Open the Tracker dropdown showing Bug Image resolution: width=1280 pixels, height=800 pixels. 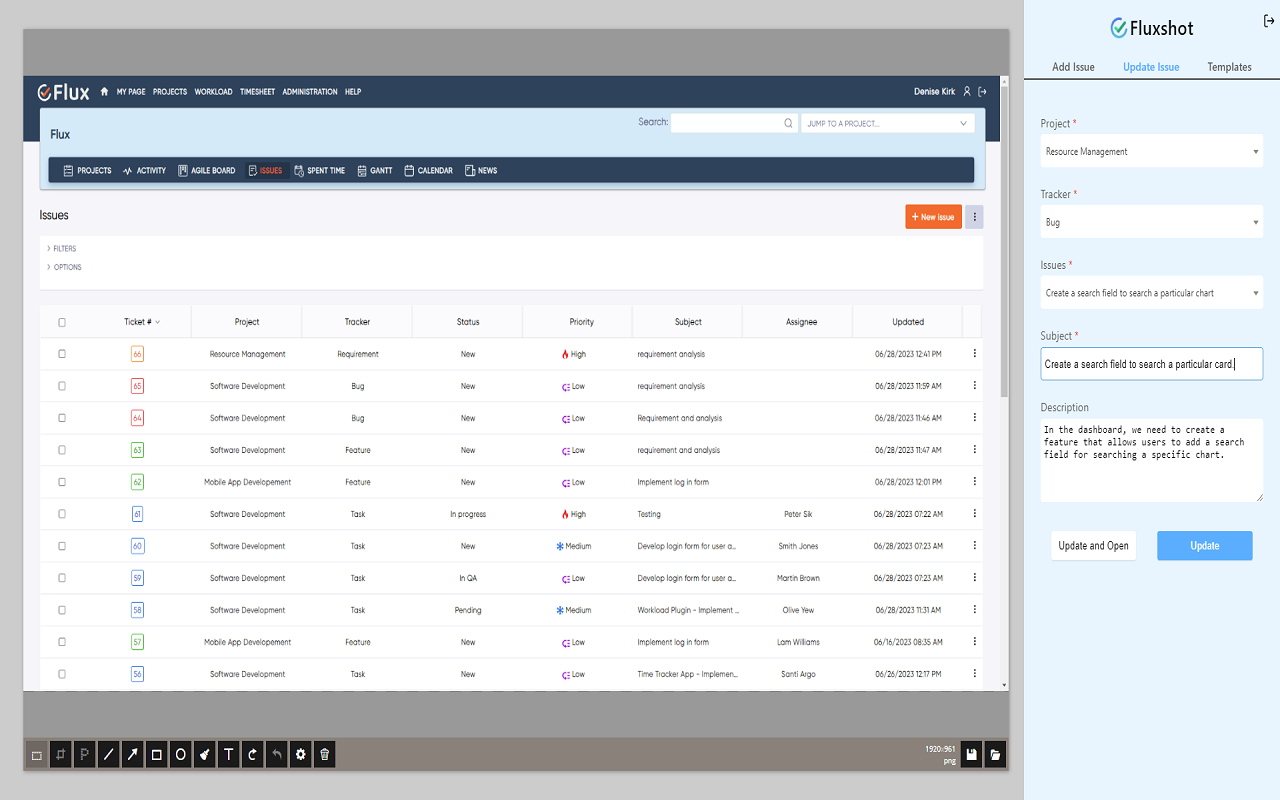point(1152,222)
